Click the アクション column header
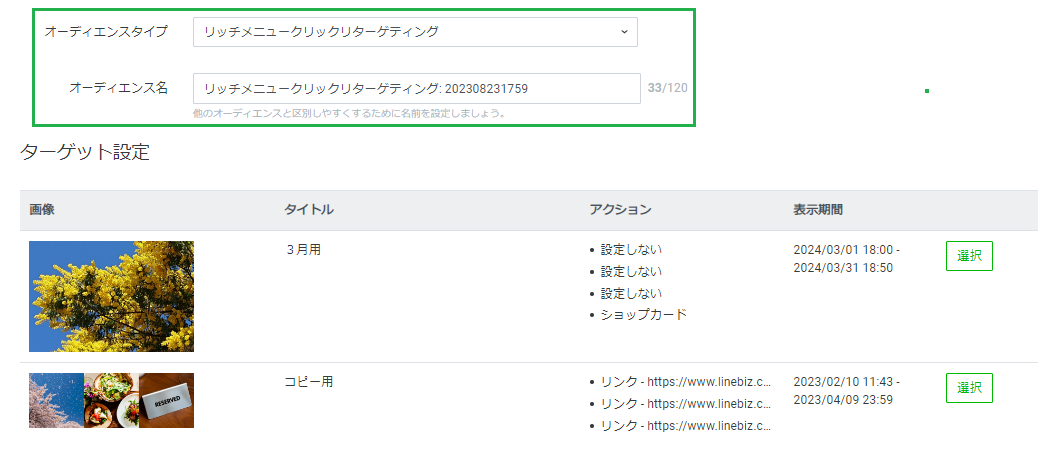This screenshot has height=461, width=1053. coord(620,210)
